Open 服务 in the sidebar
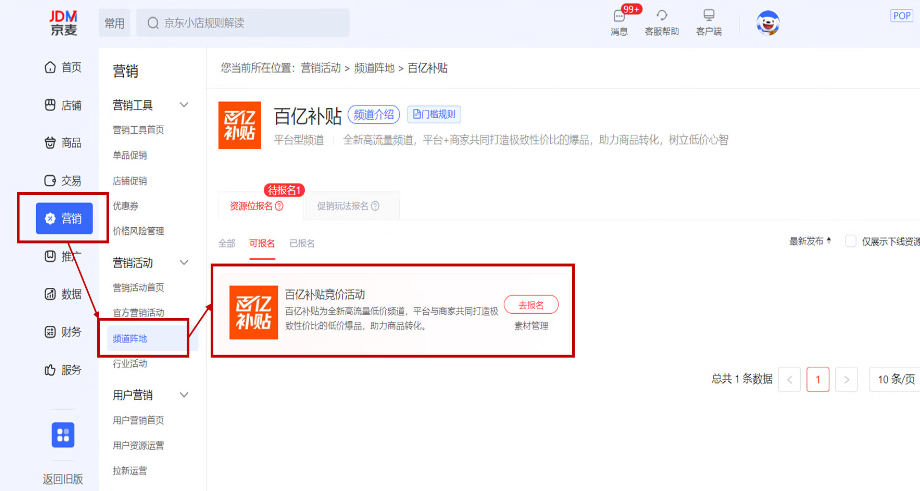Image resolution: width=920 pixels, height=491 pixels. click(x=63, y=370)
